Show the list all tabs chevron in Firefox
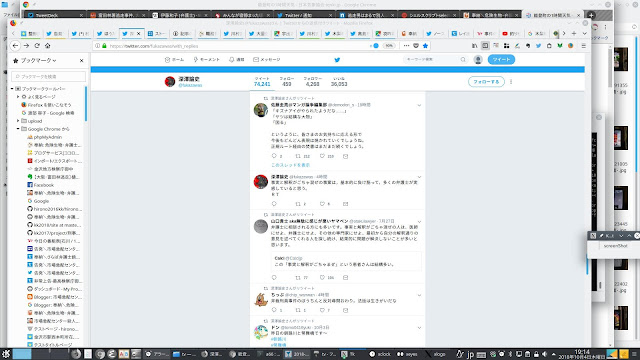The height and width of the screenshot is (360, 640). (584, 33)
